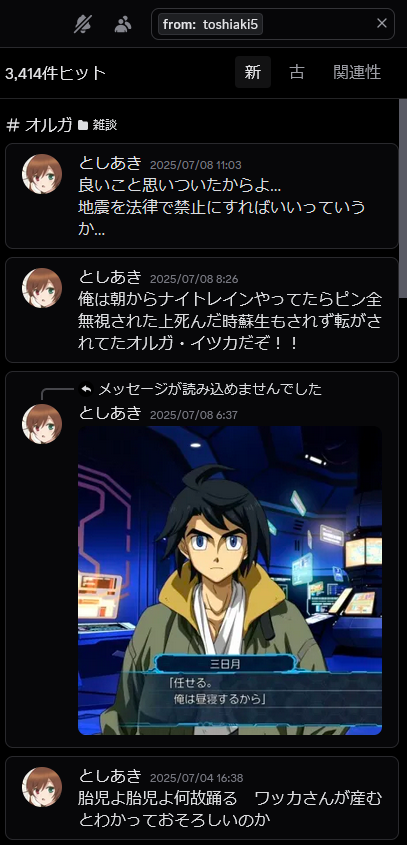
Task: Open the 三日月 anime image attachment
Action: click(230, 580)
